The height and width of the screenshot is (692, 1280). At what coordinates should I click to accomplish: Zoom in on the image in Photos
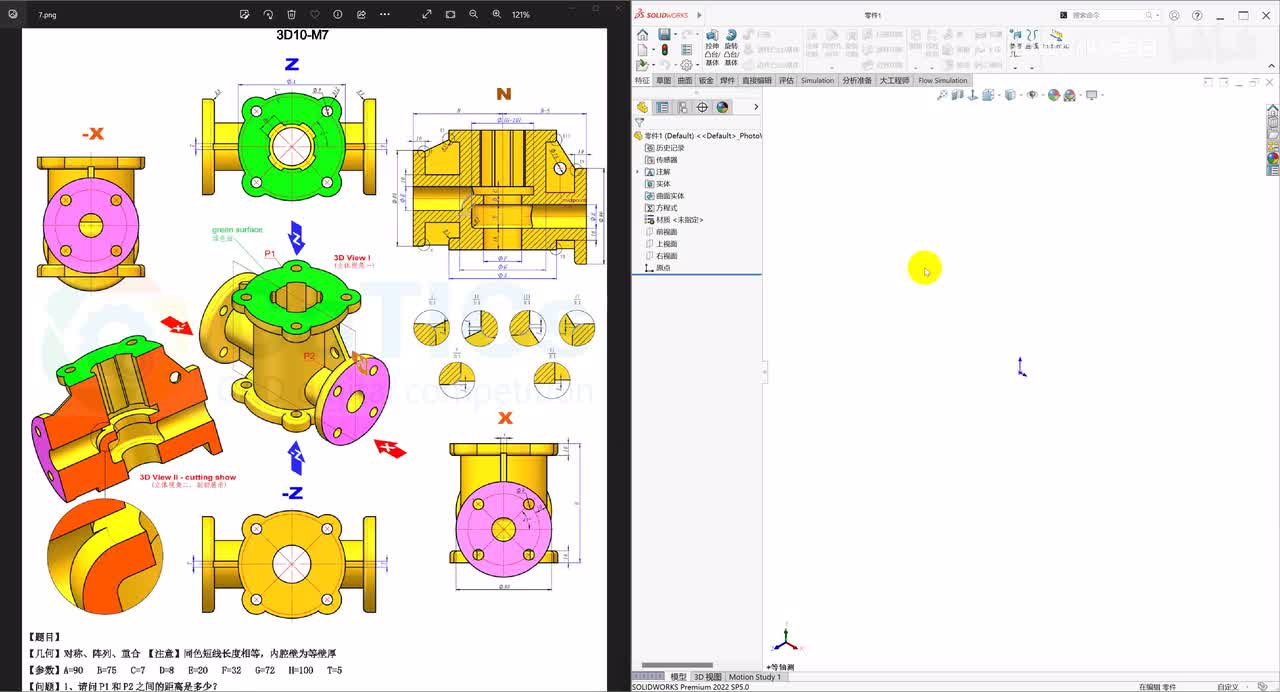coord(497,15)
